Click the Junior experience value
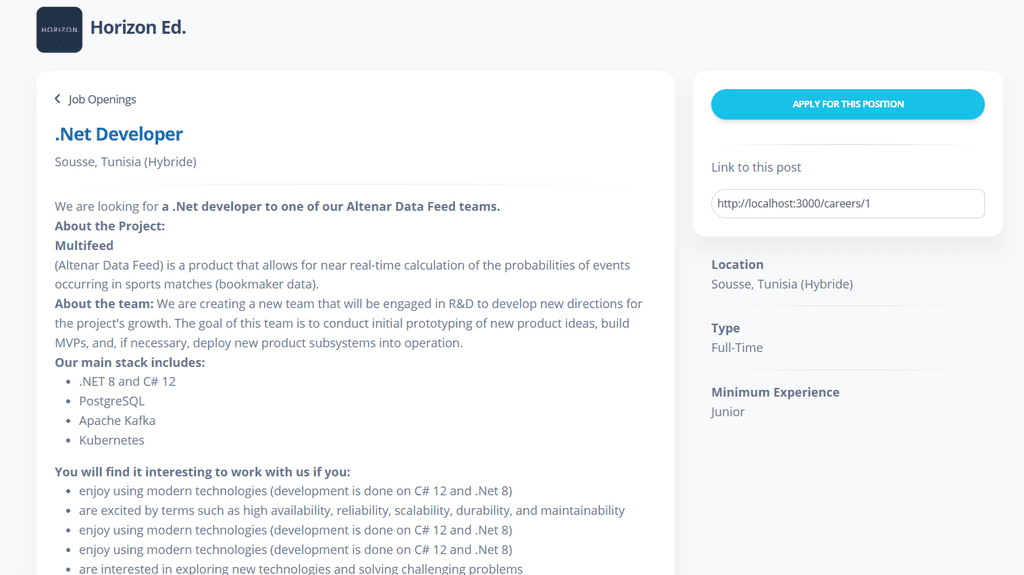The image size is (1024, 575). coord(728,412)
